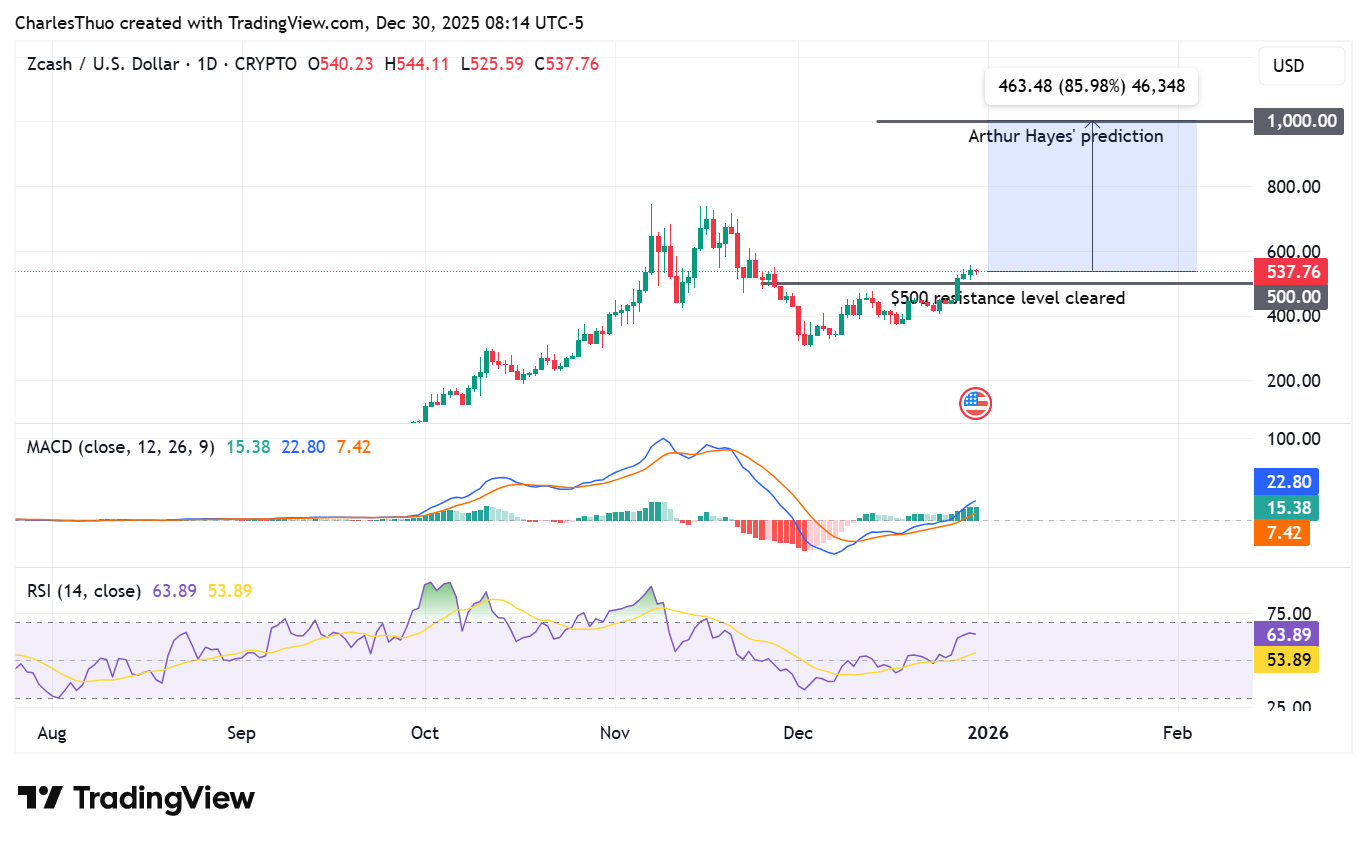
Task: Open the USD currency selector
Action: coord(1301,65)
